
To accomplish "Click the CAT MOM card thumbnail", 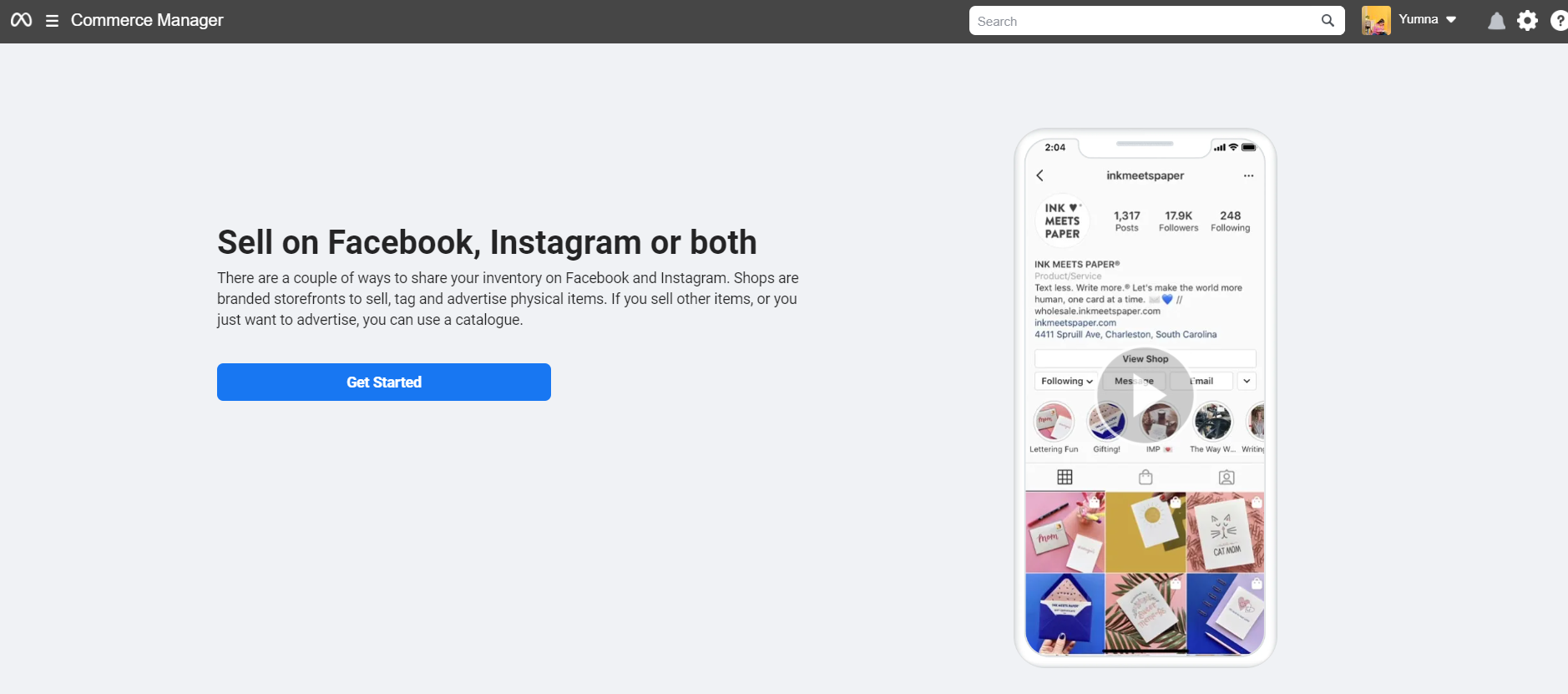I will [x=1225, y=532].
